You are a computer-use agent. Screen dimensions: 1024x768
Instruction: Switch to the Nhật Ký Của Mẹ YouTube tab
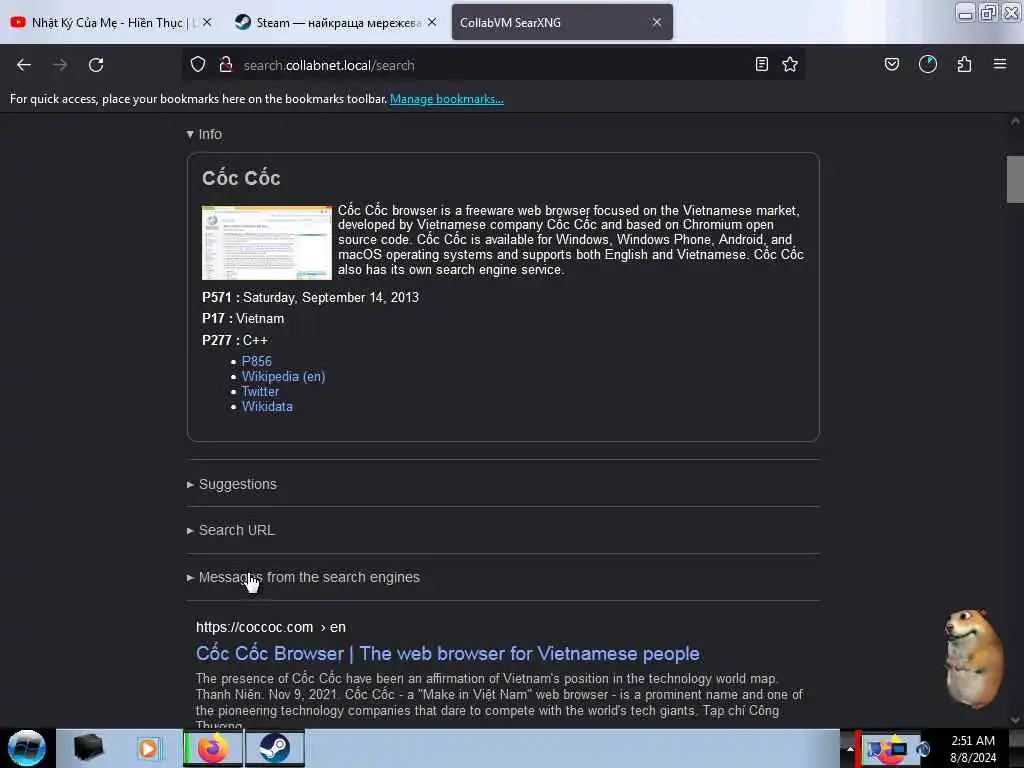click(111, 22)
